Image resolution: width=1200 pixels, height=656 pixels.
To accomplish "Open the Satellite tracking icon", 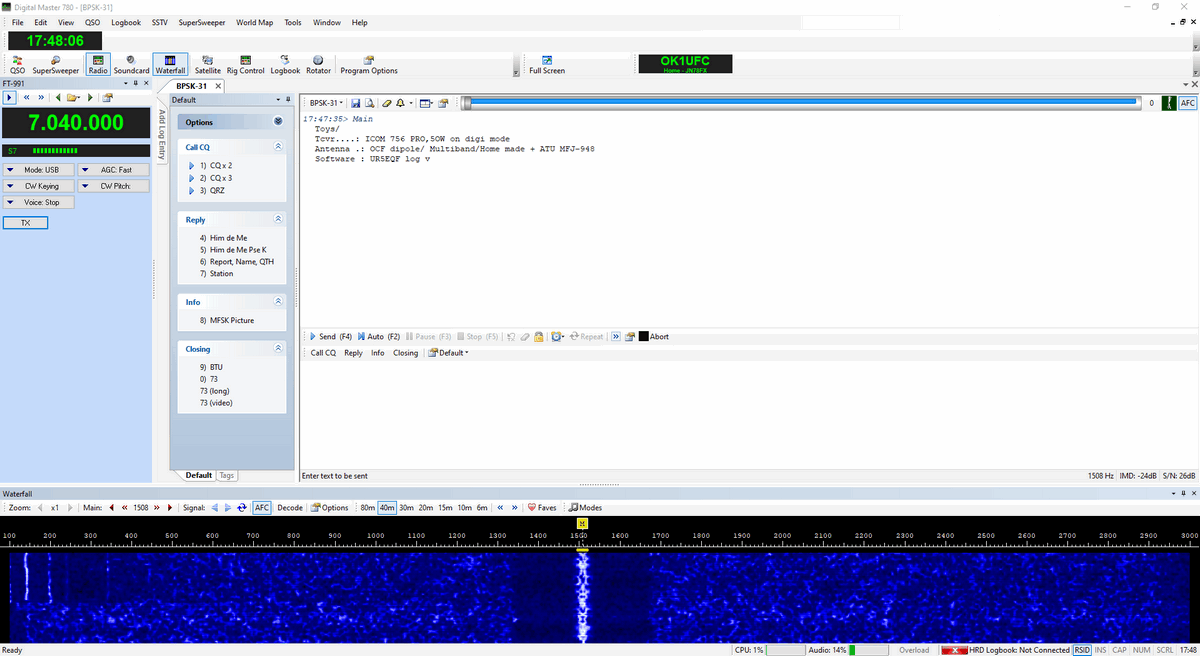I will pos(208,65).
